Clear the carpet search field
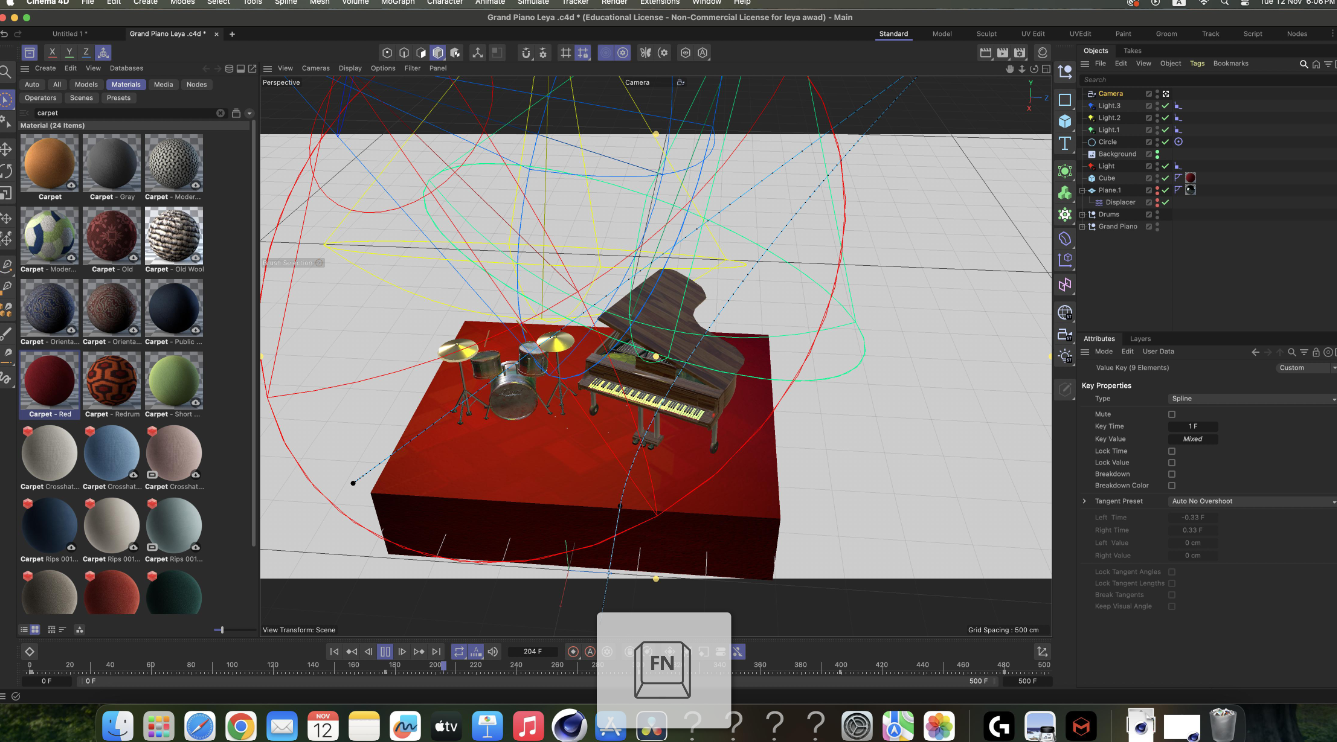The width and height of the screenshot is (1337, 742). click(x=221, y=113)
